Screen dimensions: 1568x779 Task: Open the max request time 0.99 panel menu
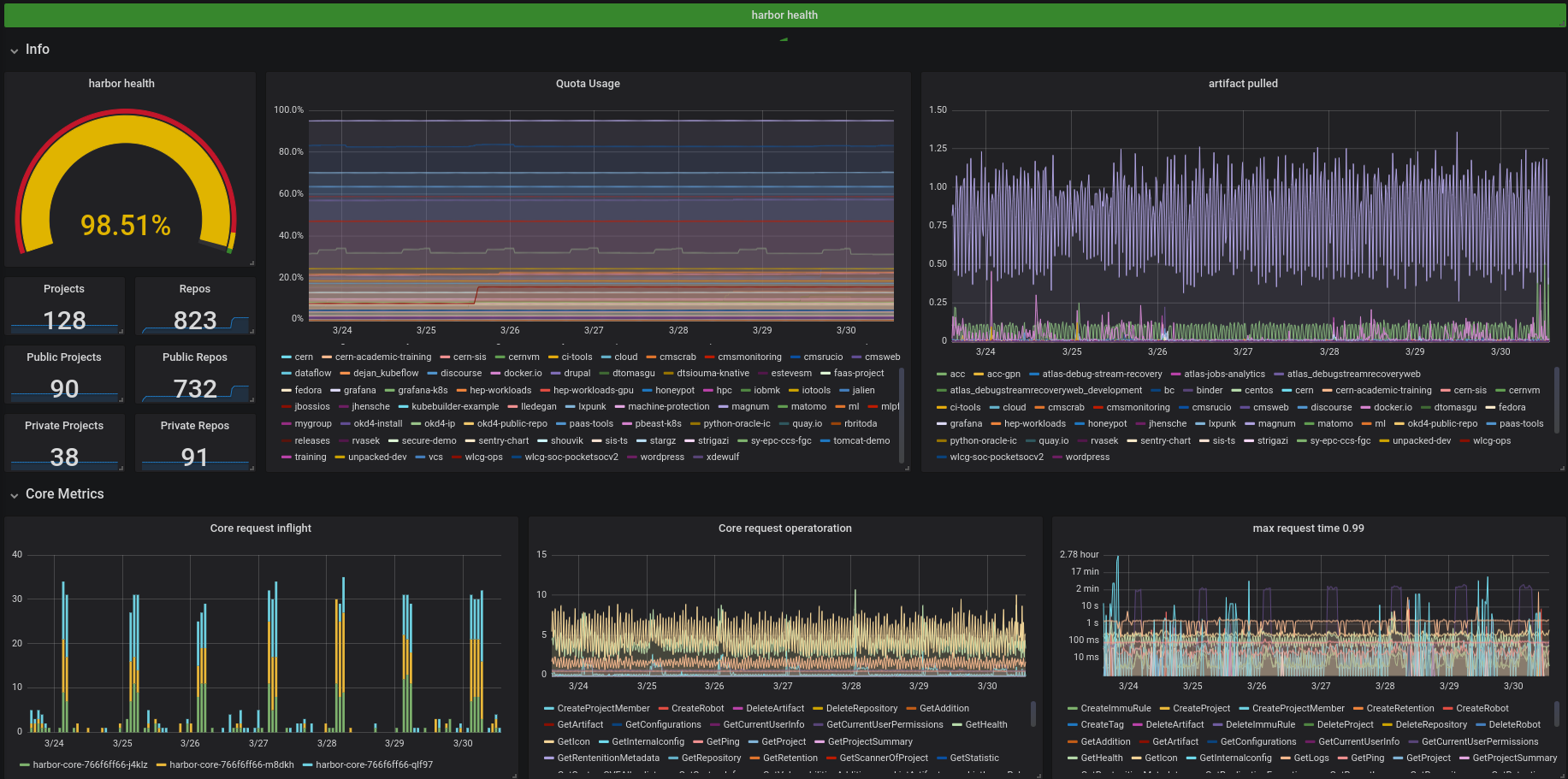(1308, 528)
